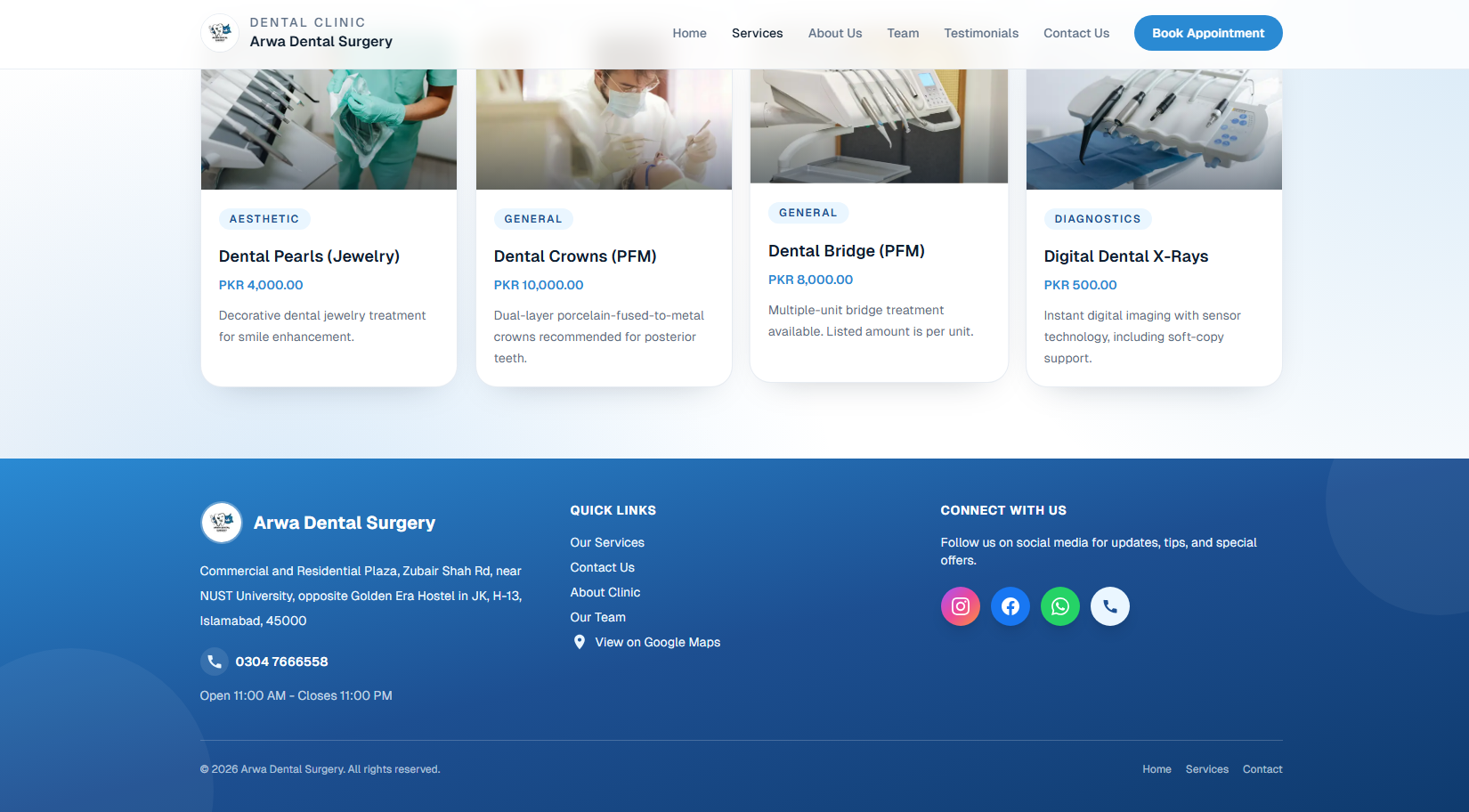Image resolution: width=1469 pixels, height=812 pixels.
Task: Switch to the Services navigation tab
Action: [x=757, y=33]
